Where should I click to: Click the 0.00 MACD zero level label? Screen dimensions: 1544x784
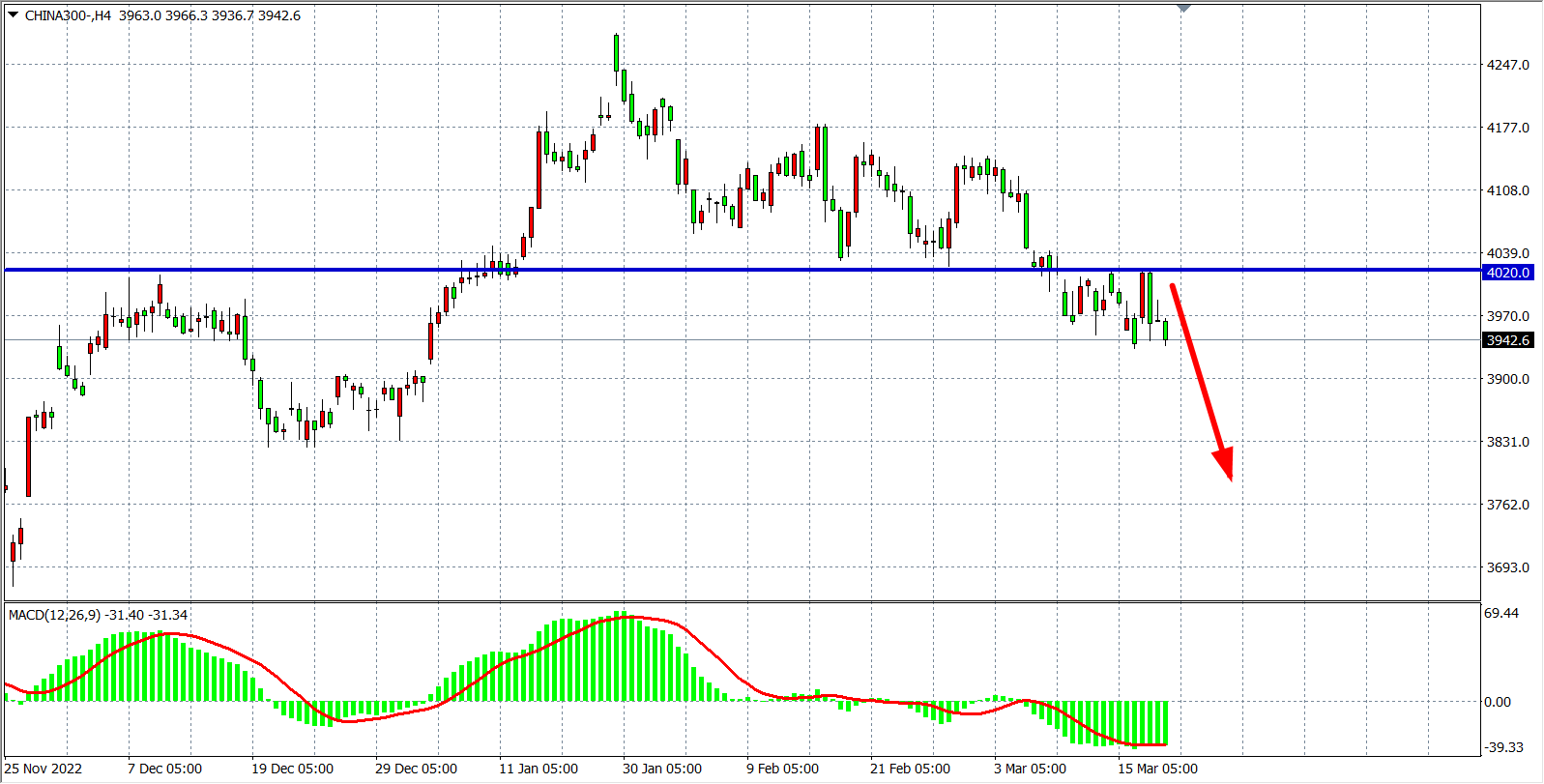[1498, 702]
